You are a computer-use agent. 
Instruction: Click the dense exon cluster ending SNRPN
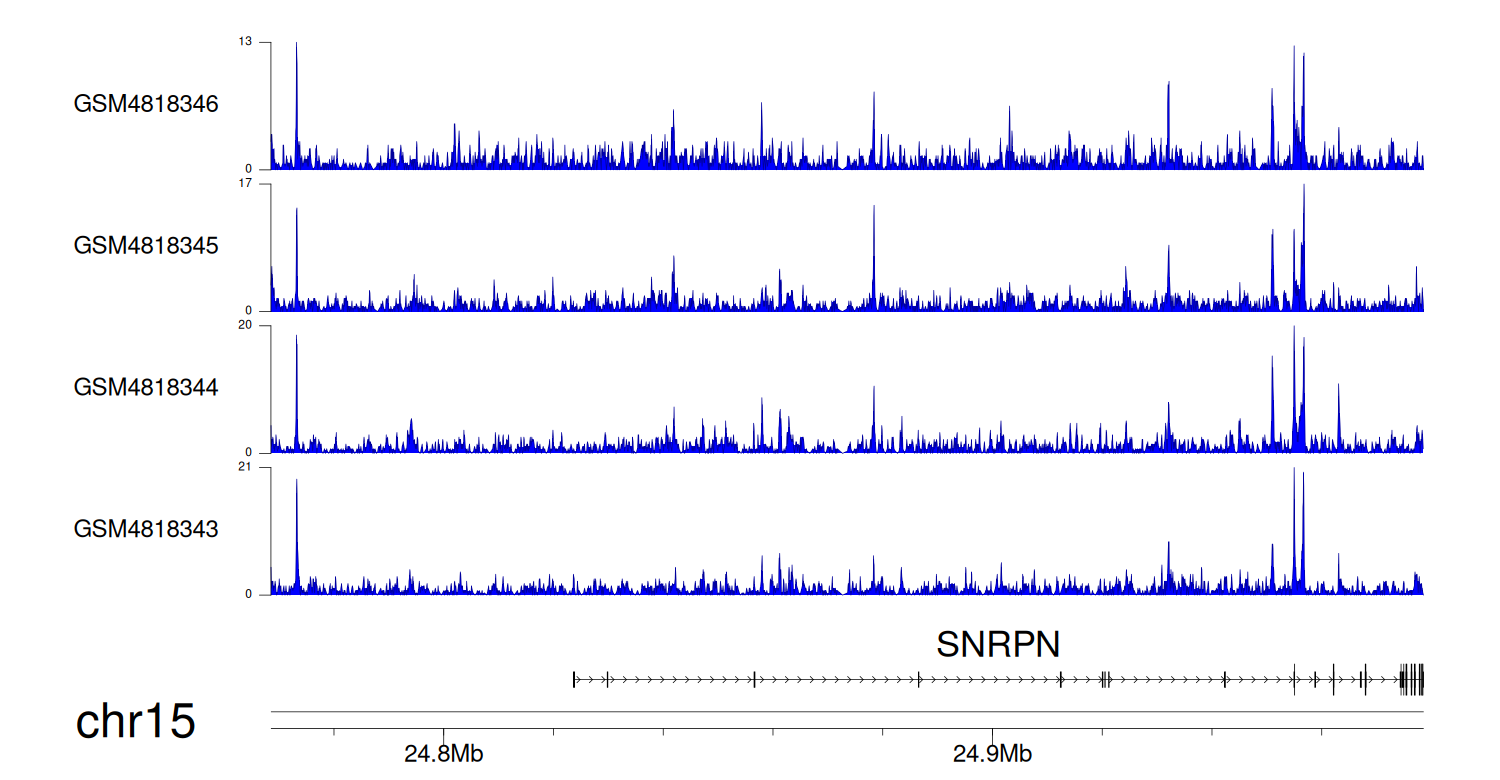pyautogui.click(x=1412, y=680)
